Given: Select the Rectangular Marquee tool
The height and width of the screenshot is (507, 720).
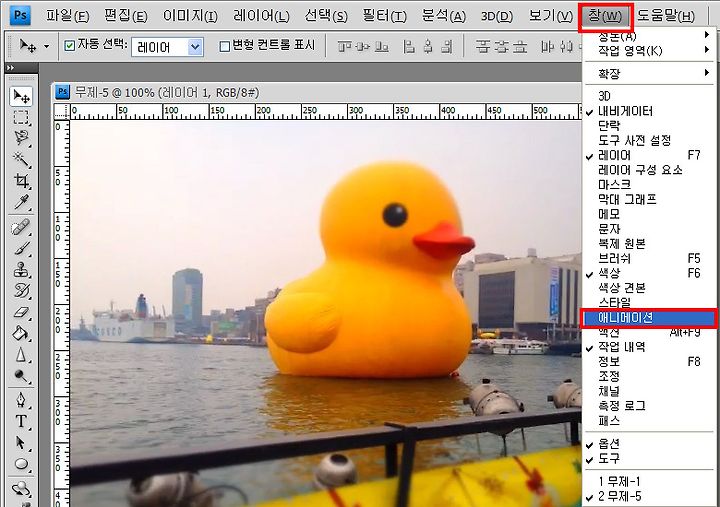Looking at the screenshot, I should (21, 118).
